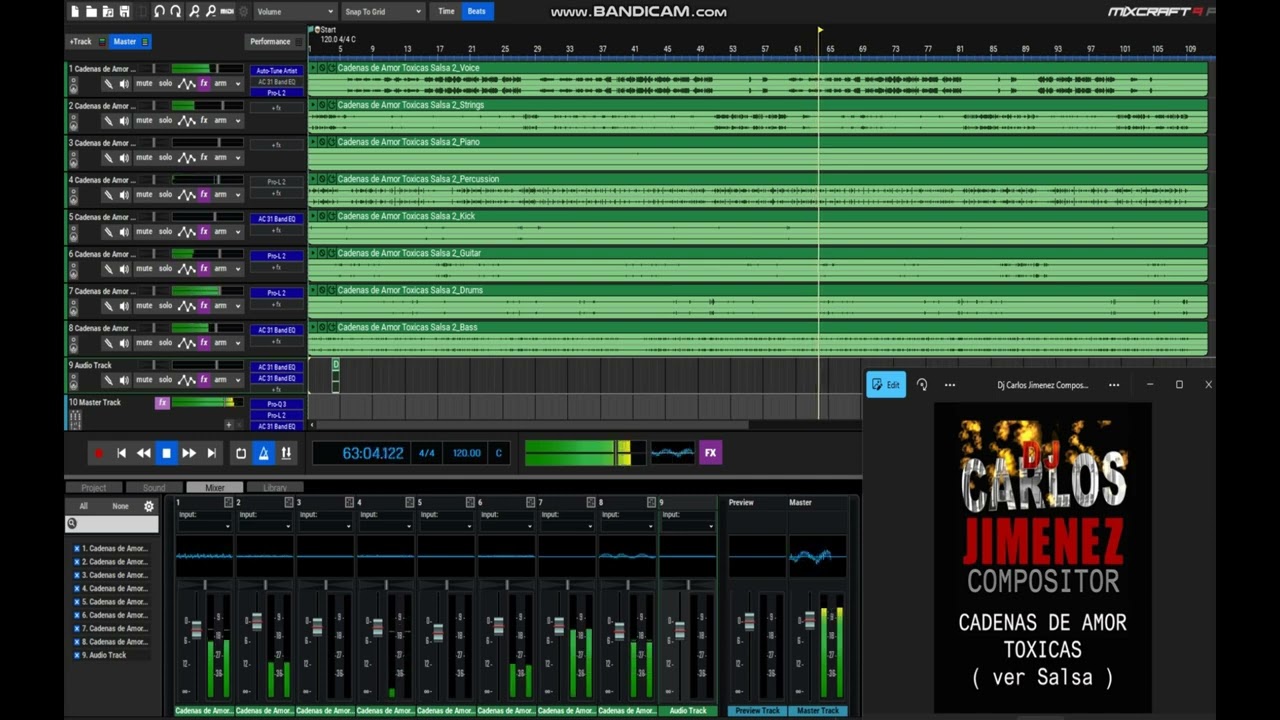The width and height of the screenshot is (1280, 720).
Task: Open the automation lane for track 5
Action: click(x=186, y=232)
